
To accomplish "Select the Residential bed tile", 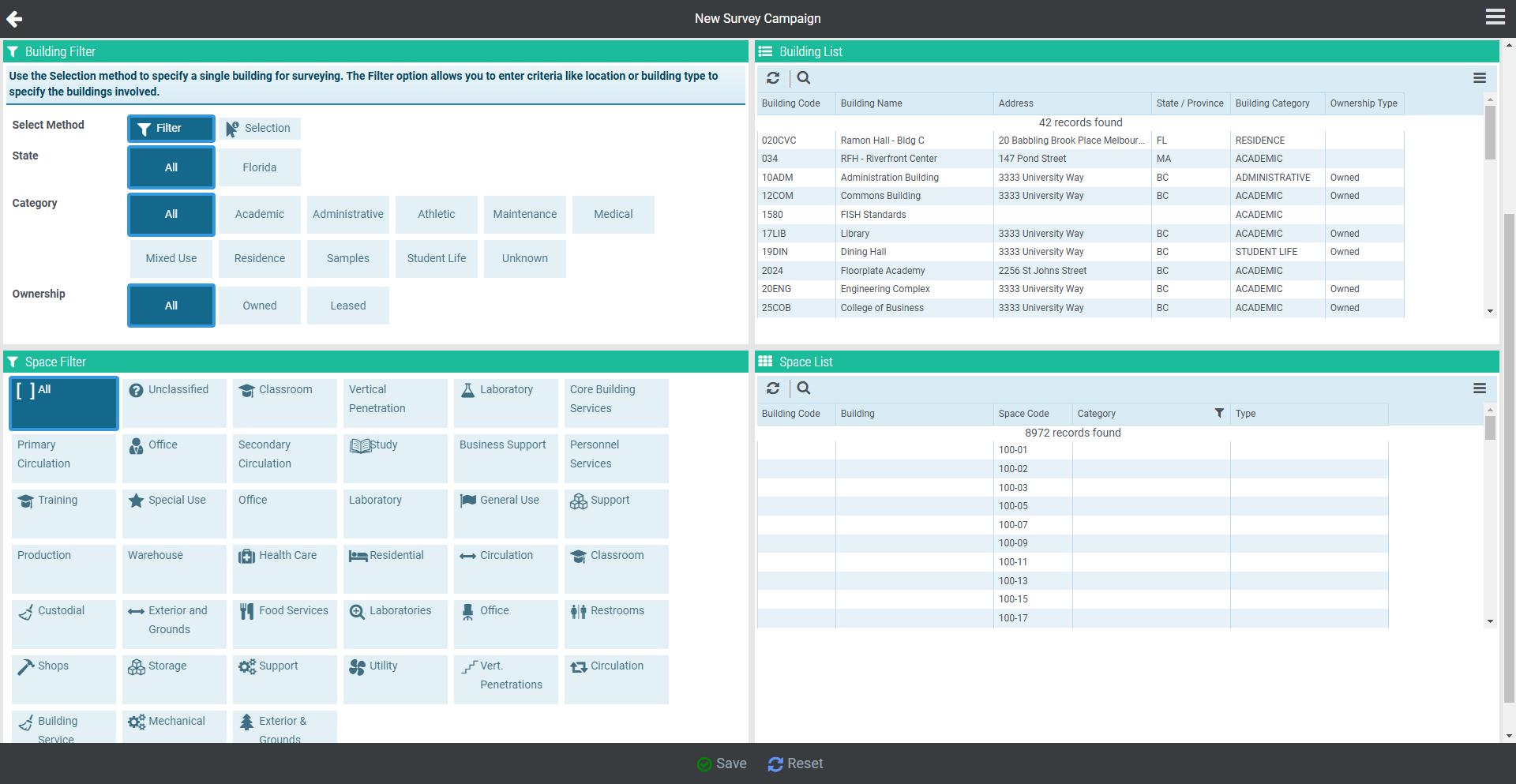I will (396, 568).
